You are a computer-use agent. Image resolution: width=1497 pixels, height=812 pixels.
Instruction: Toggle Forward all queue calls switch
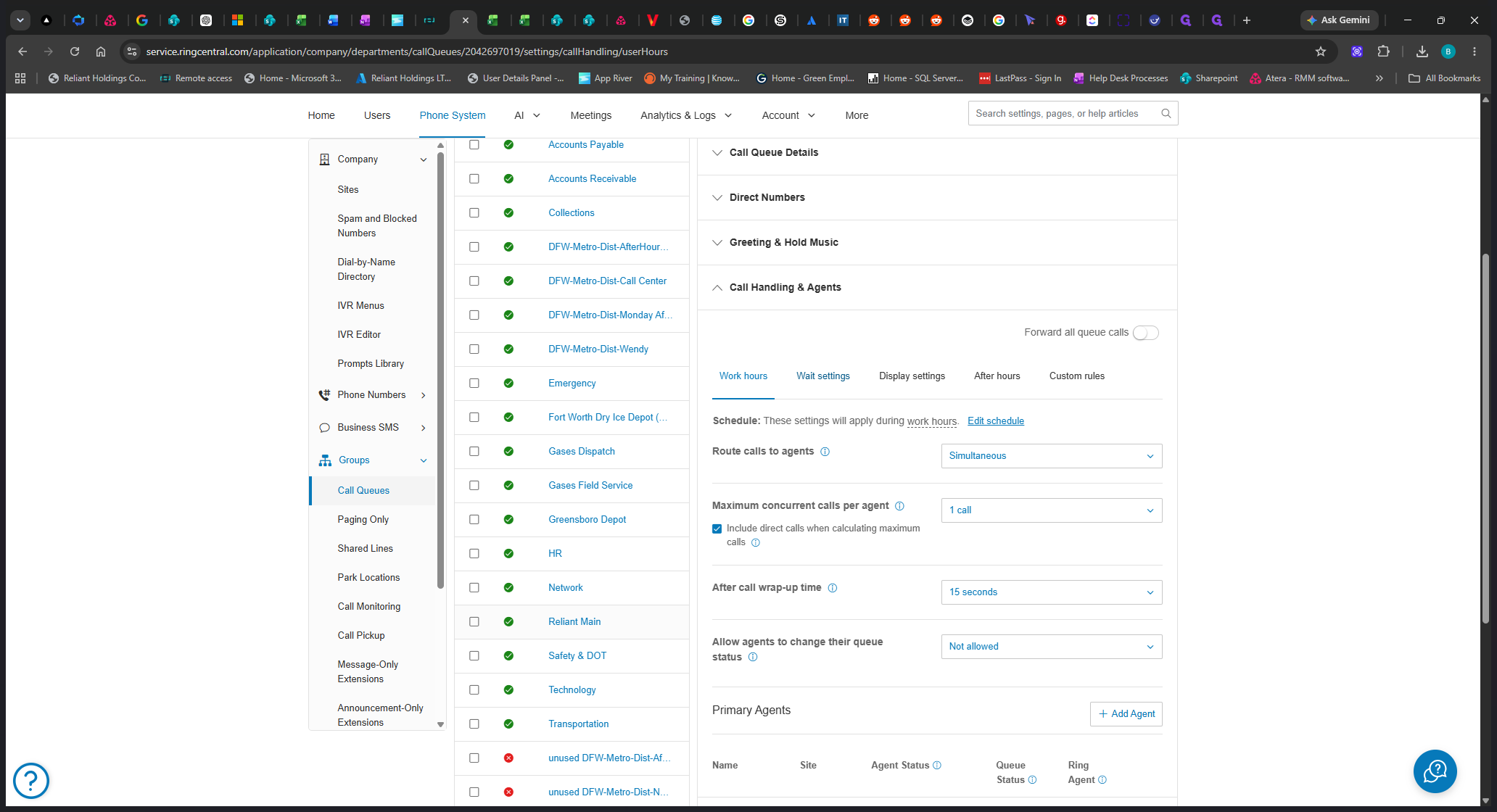[1146, 333]
